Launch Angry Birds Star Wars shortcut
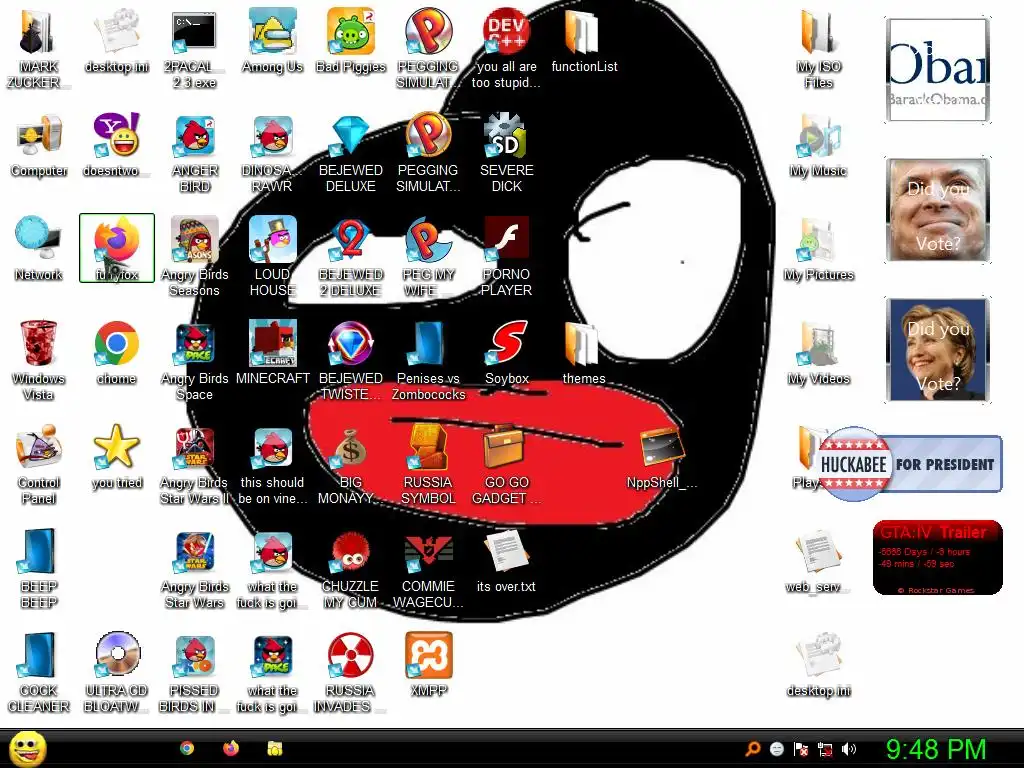 tap(194, 568)
